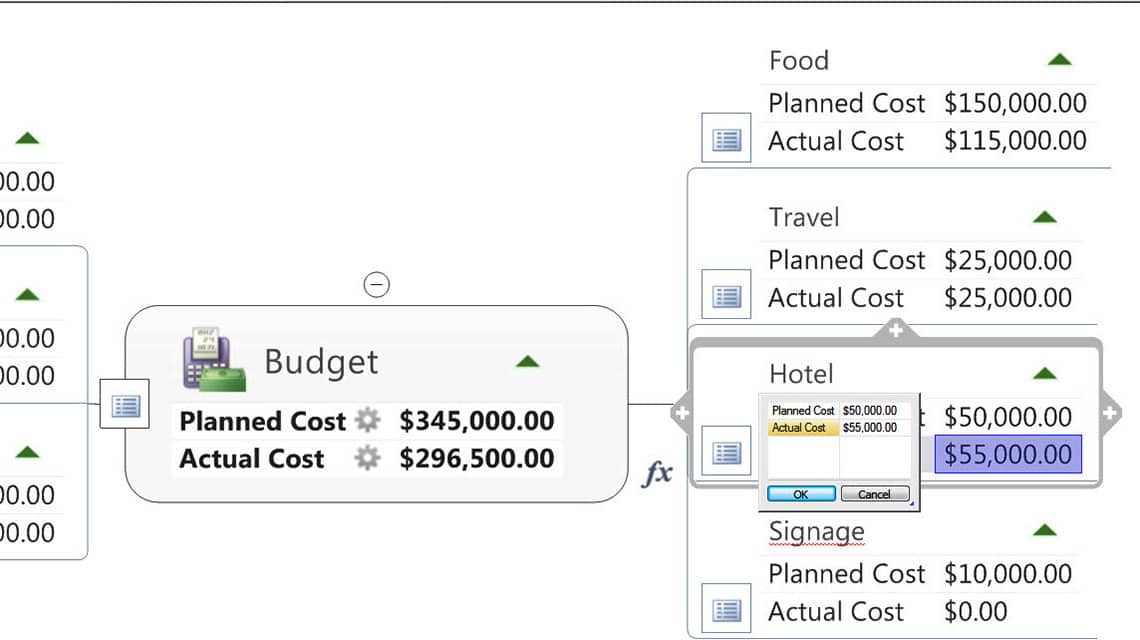Click the Budget calculator image icon
Image resolution: width=1140 pixels, height=640 pixels.
pos(214,359)
